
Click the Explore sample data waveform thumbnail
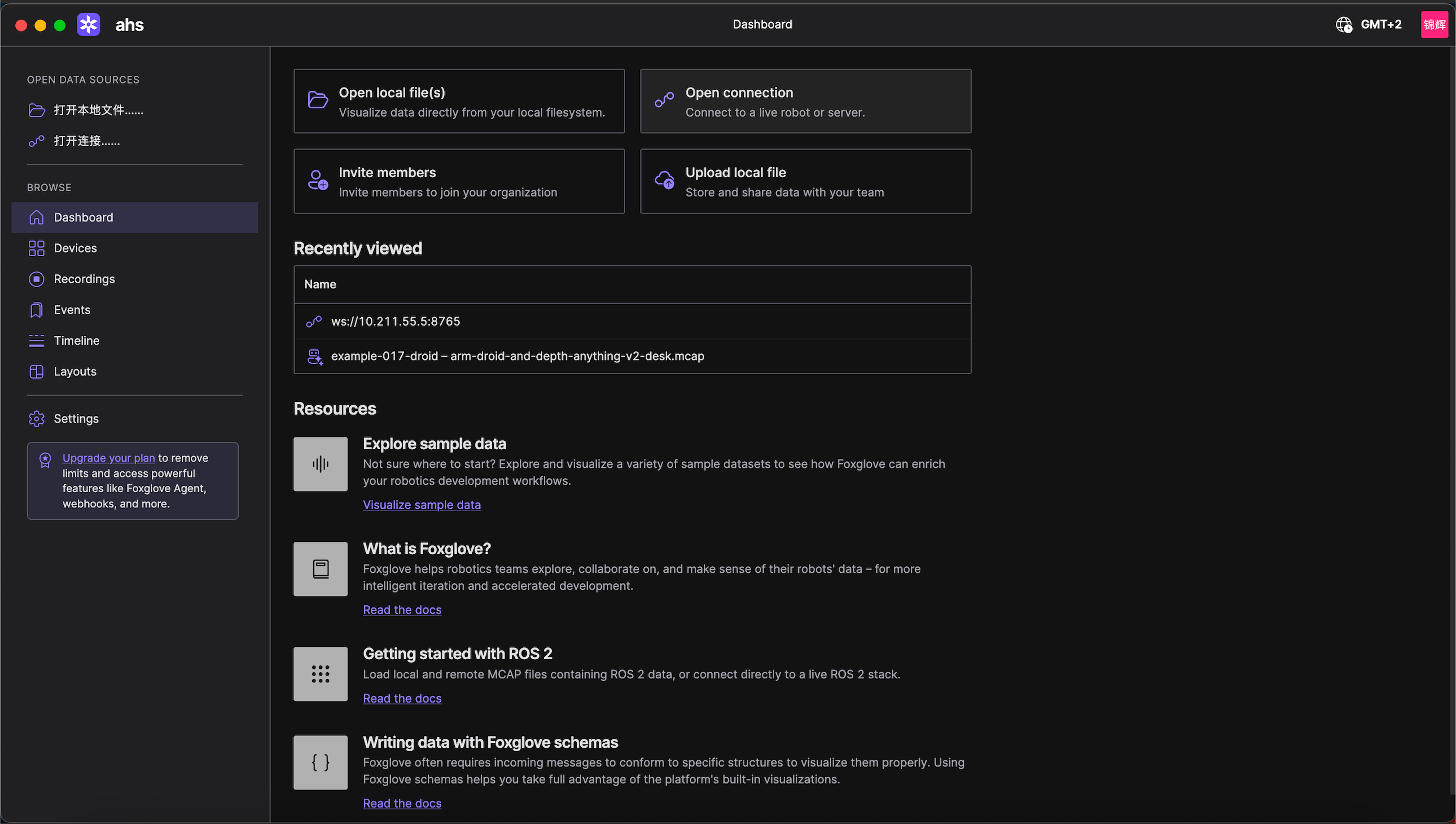[321, 463]
